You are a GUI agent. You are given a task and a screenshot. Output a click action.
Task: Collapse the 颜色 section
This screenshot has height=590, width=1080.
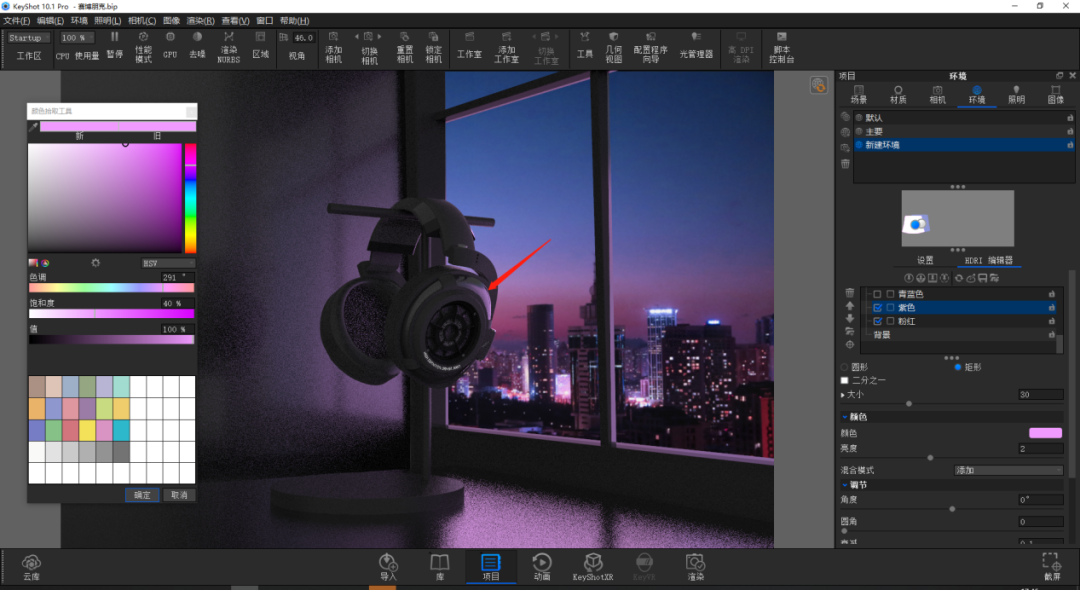tap(845, 417)
